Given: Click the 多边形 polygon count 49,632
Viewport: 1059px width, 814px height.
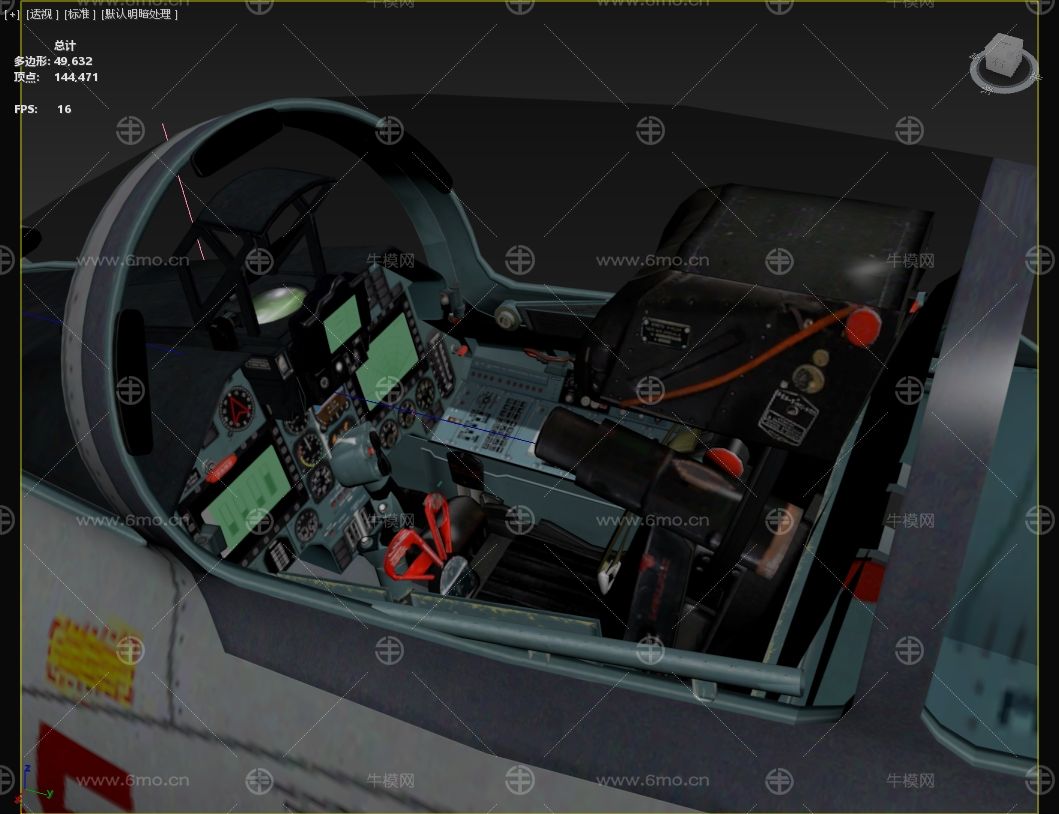Looking at the screenshot, I should point(73,61).
